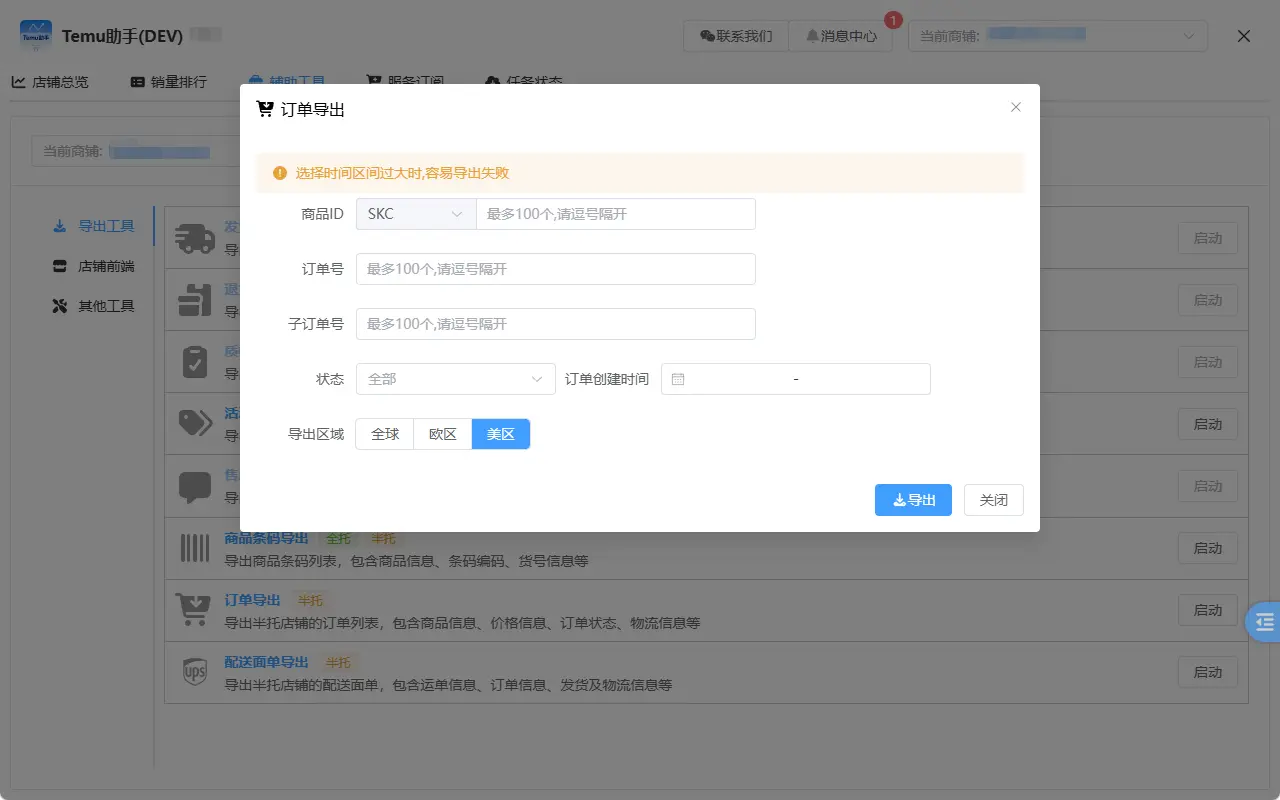Click the Temu助手 app logo icon

[36, 35]
